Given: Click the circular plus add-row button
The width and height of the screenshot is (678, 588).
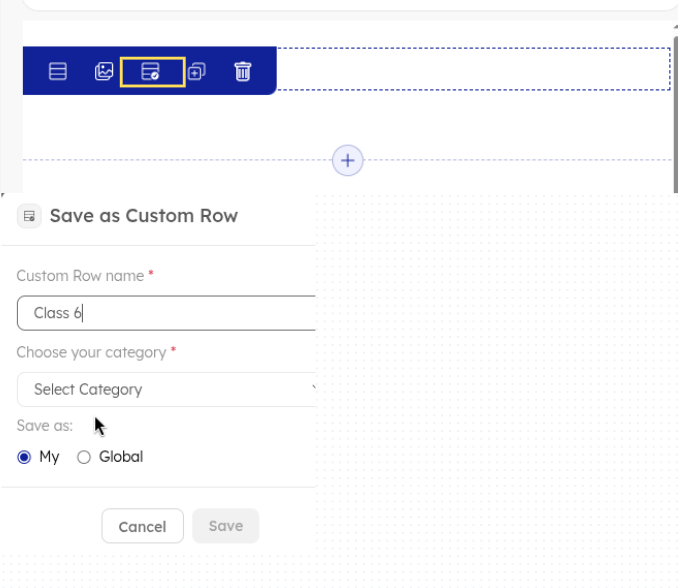Looking at the screenshot, I should click(347, 160).
